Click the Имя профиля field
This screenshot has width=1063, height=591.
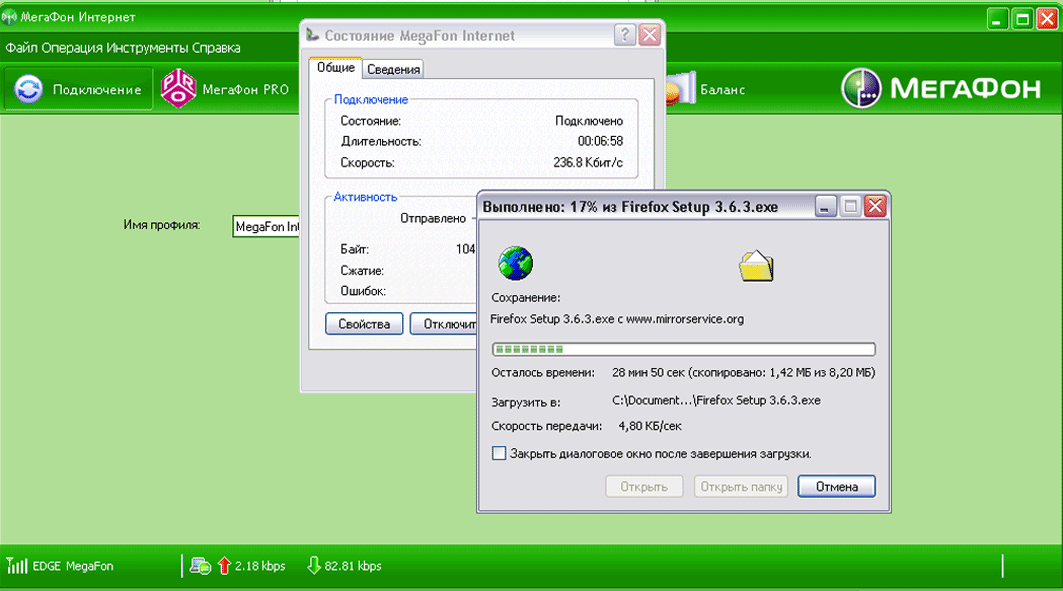(x=266, y=227)
